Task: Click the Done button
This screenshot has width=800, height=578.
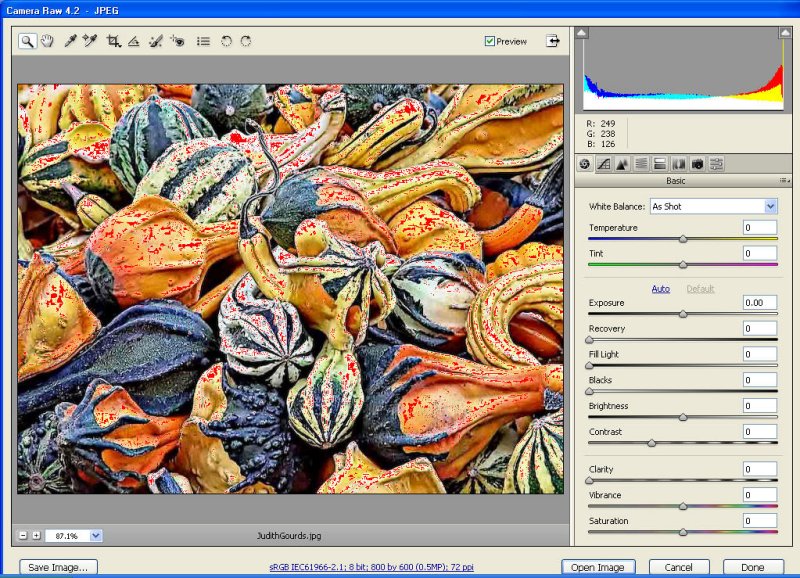Action: point(753,567)
